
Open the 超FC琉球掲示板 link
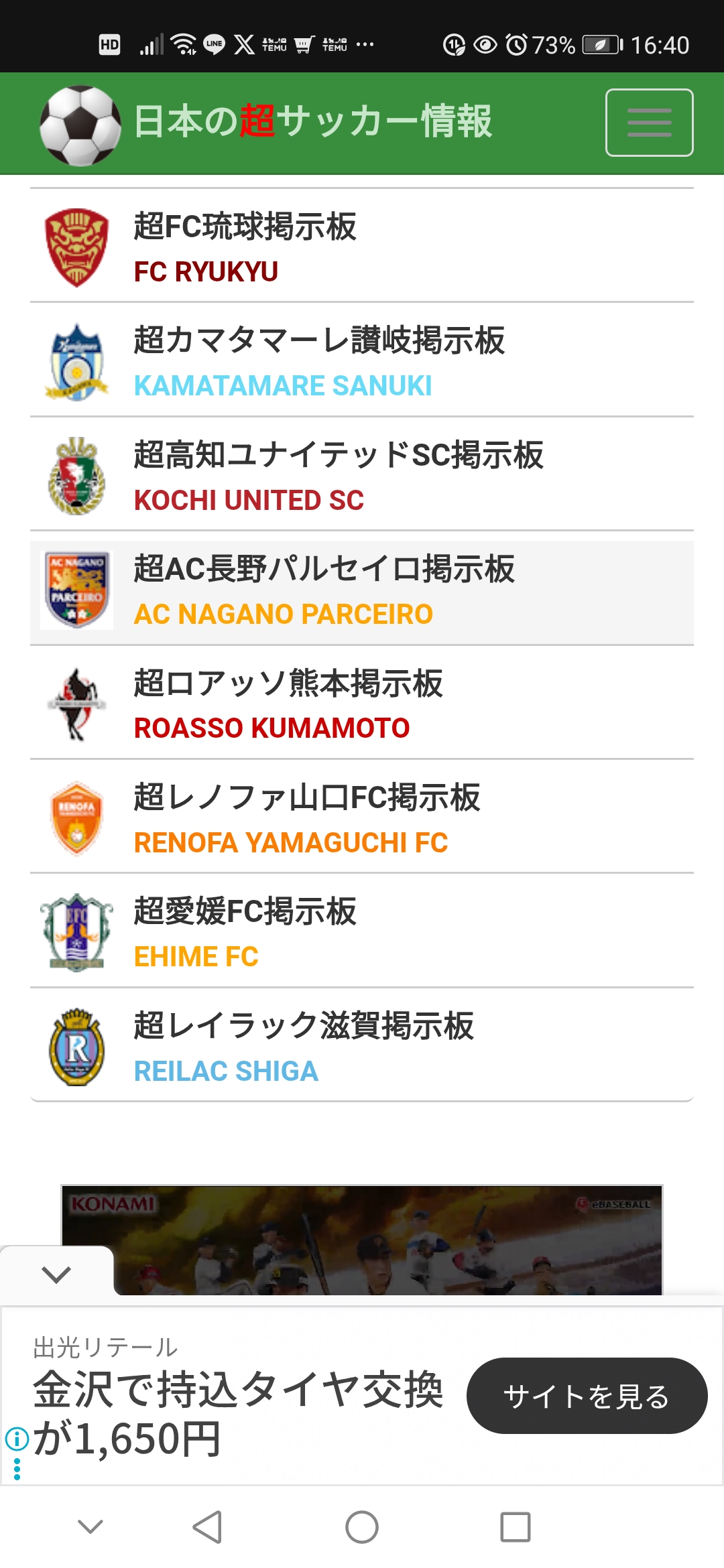(245, 226)
